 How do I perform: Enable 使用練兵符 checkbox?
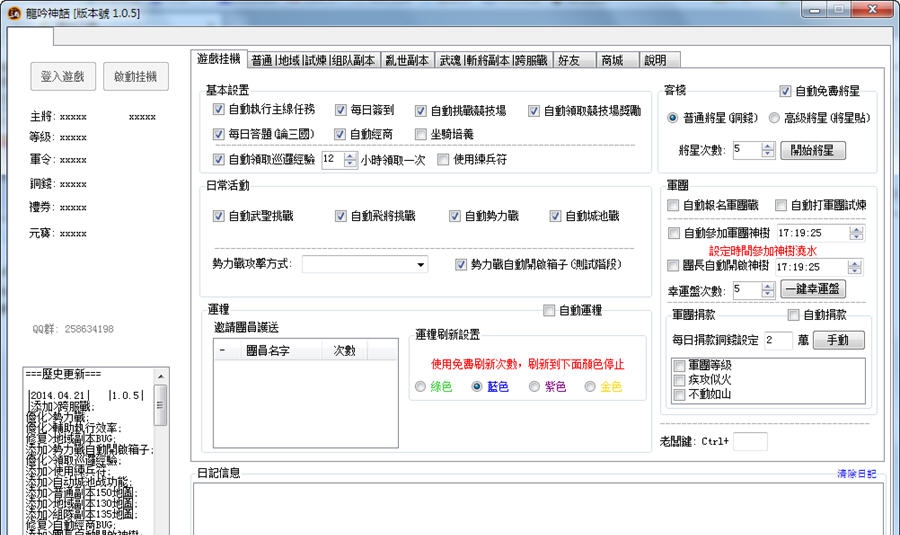click(443, 159)
